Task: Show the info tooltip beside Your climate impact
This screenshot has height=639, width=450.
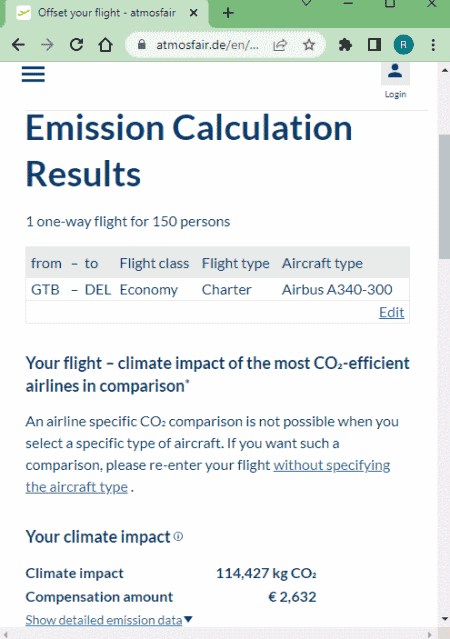Action: coord(178,536)
